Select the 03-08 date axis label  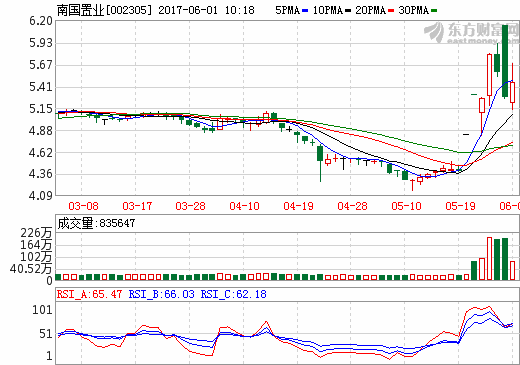83,206
